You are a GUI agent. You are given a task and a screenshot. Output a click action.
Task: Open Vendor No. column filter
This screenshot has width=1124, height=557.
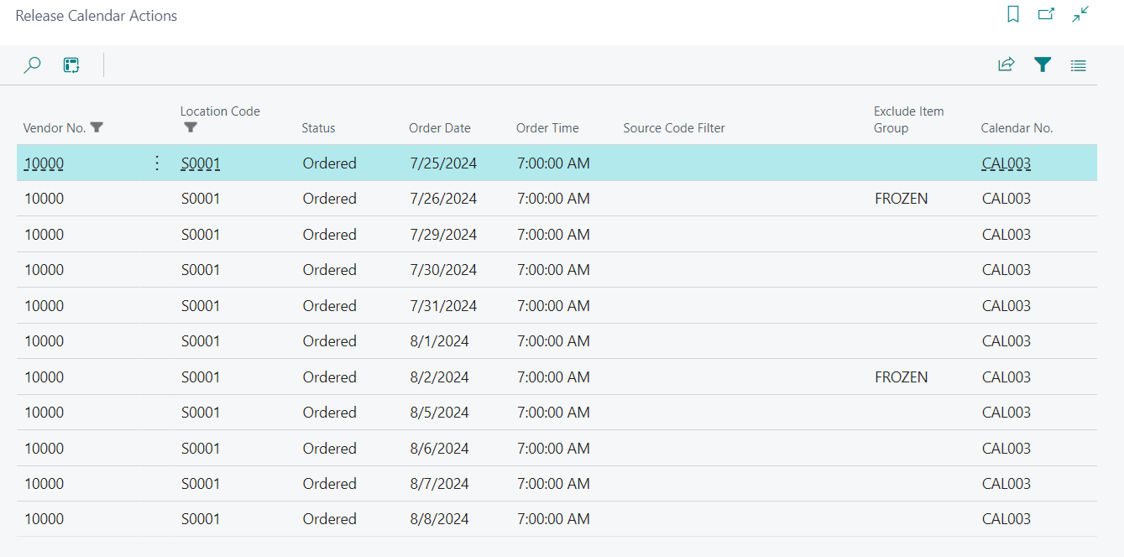tap(97, 128)
